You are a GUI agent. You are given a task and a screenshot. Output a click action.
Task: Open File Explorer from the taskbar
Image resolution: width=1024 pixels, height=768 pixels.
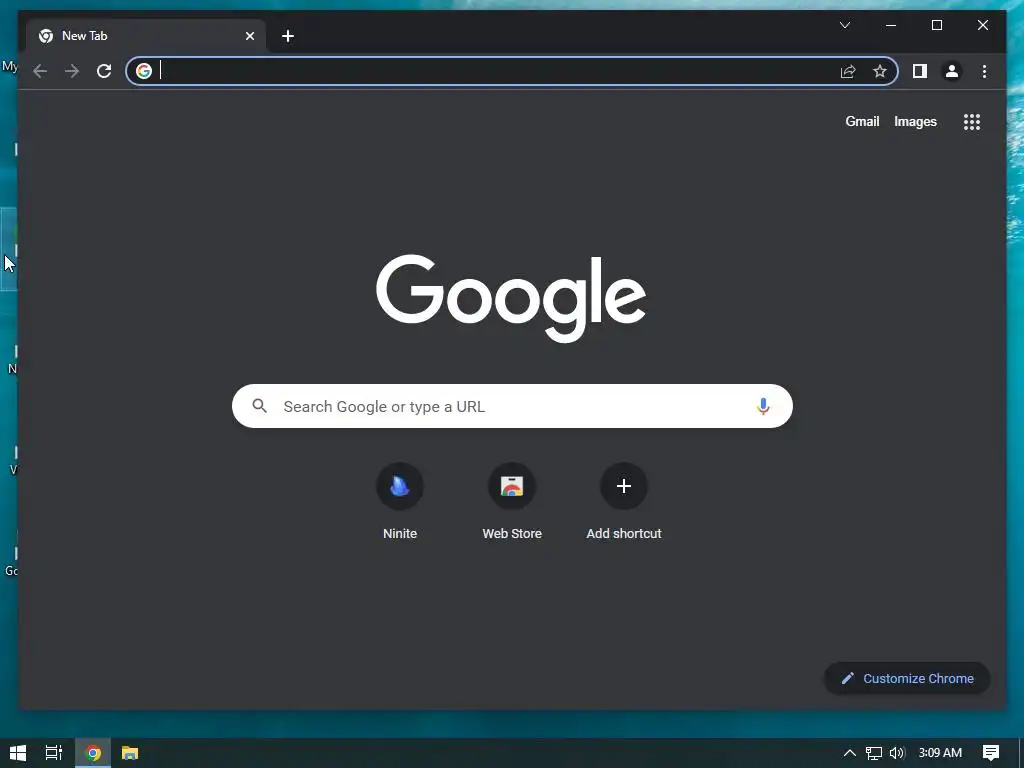coord(130,753)
